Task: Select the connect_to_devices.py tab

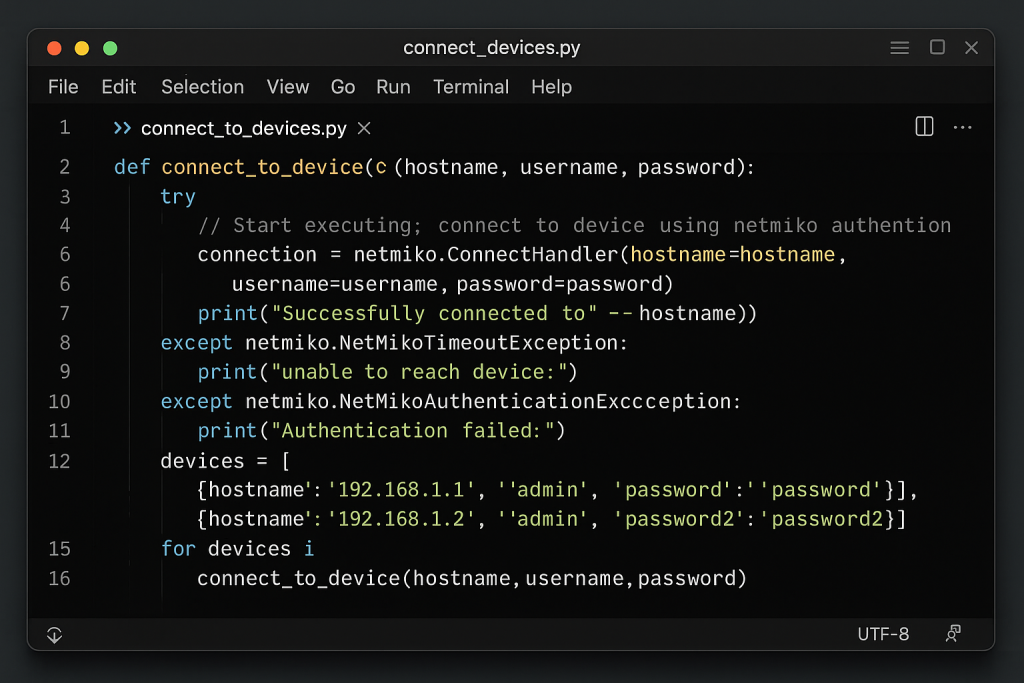Action: (x=243, y=128)
